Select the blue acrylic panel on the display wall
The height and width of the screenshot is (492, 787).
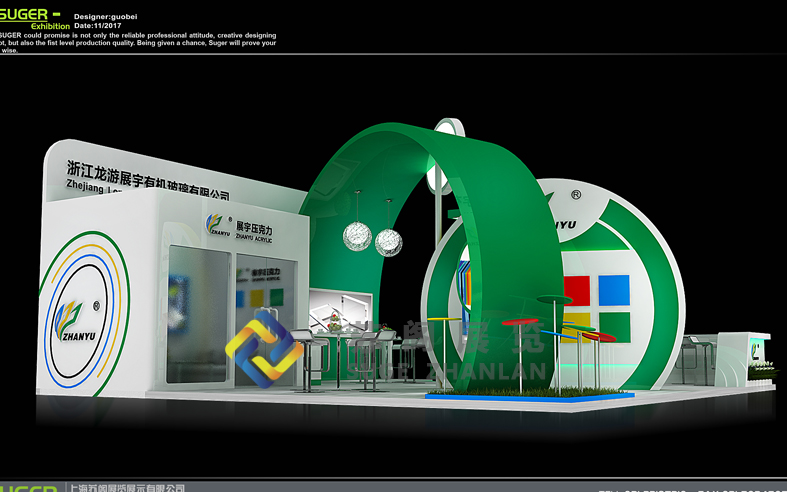tap(613, 290)
